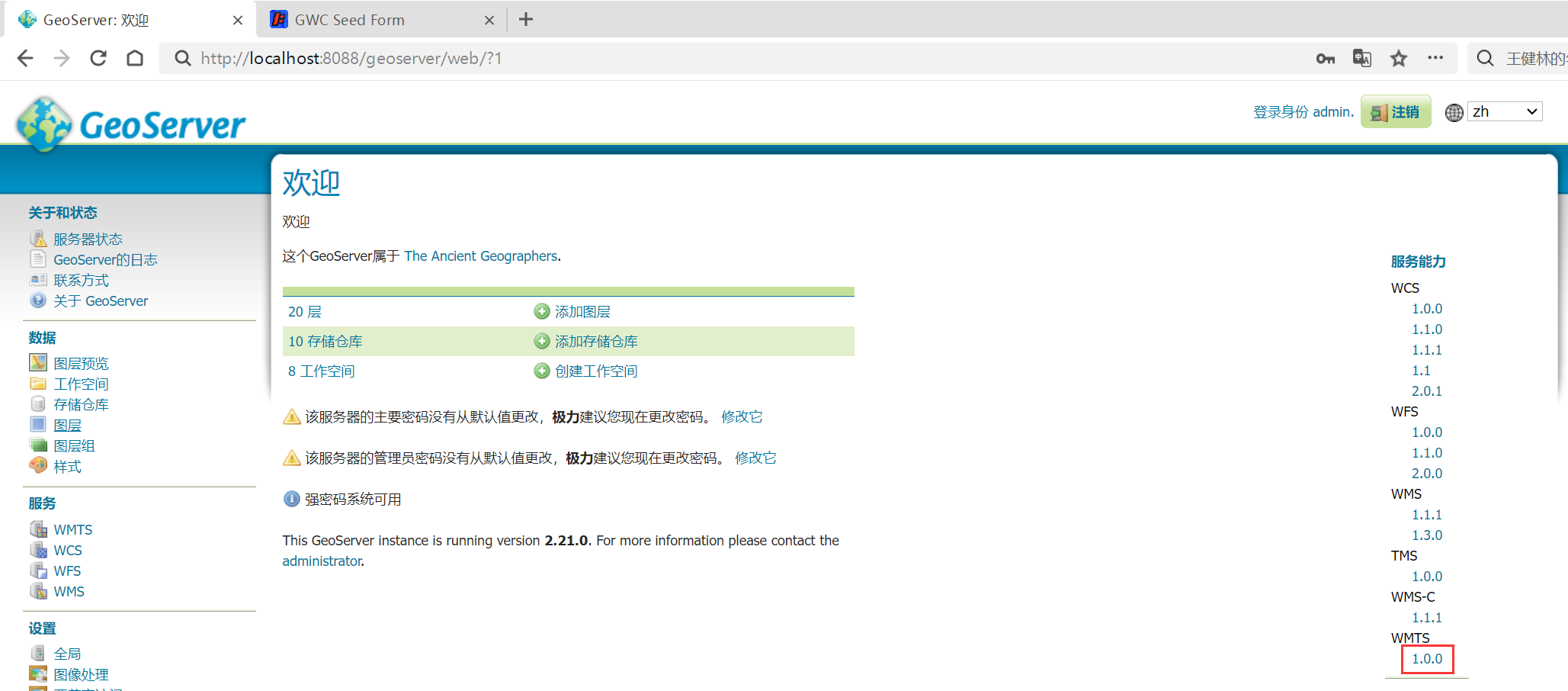The width and height of the screenshot is (1568, 691).
Task: Click the globe icon beside the language selector
Action: [1454, 112]
